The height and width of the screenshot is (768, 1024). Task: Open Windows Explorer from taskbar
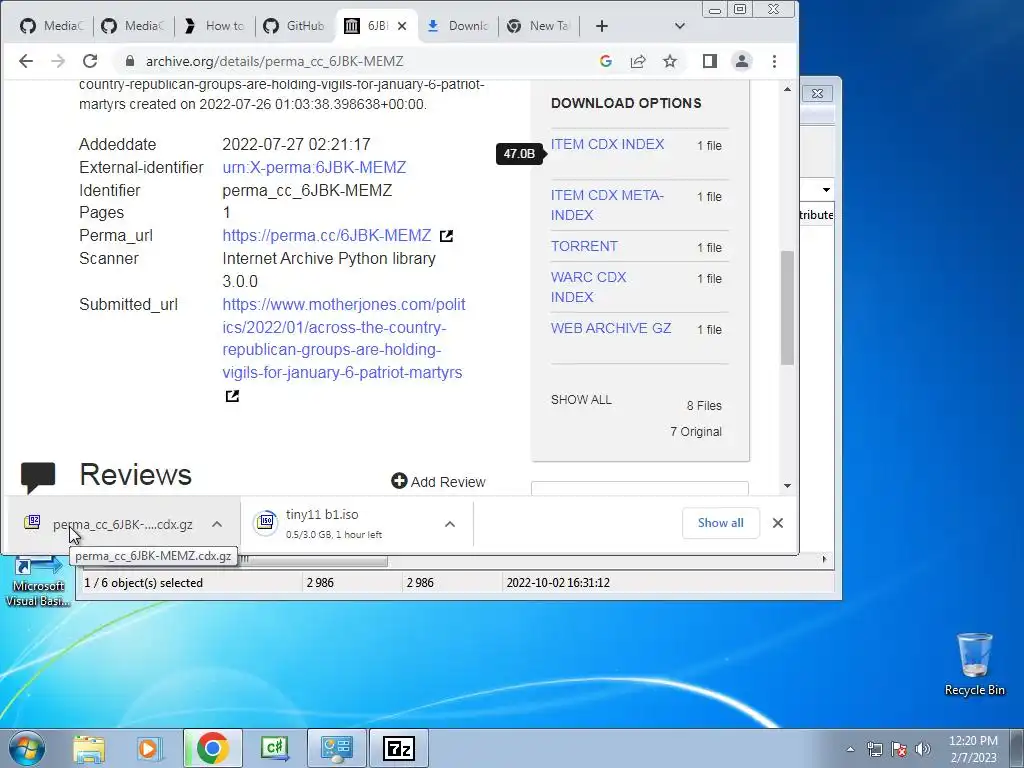[89, 748]
